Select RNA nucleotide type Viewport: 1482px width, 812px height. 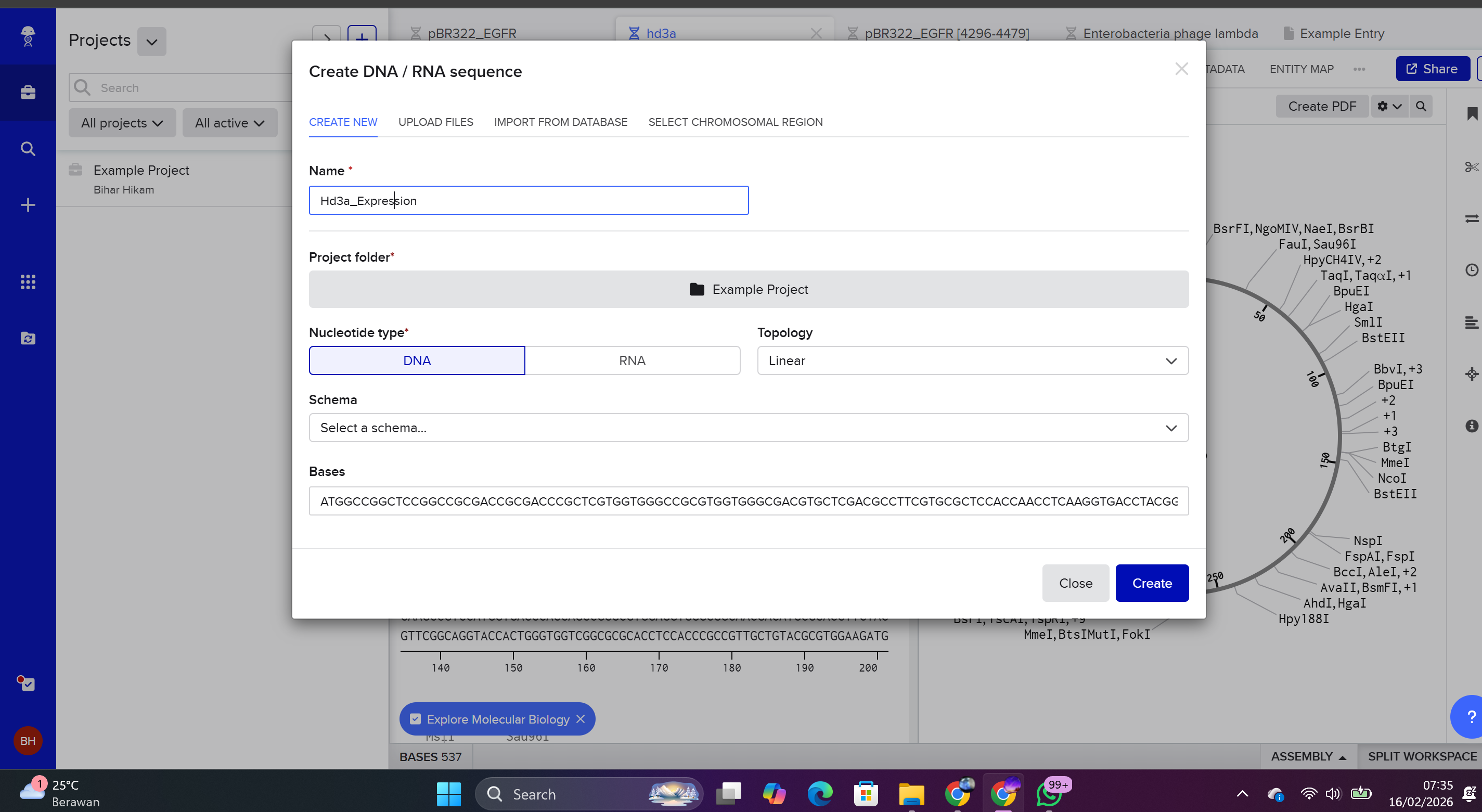[632, 361]
